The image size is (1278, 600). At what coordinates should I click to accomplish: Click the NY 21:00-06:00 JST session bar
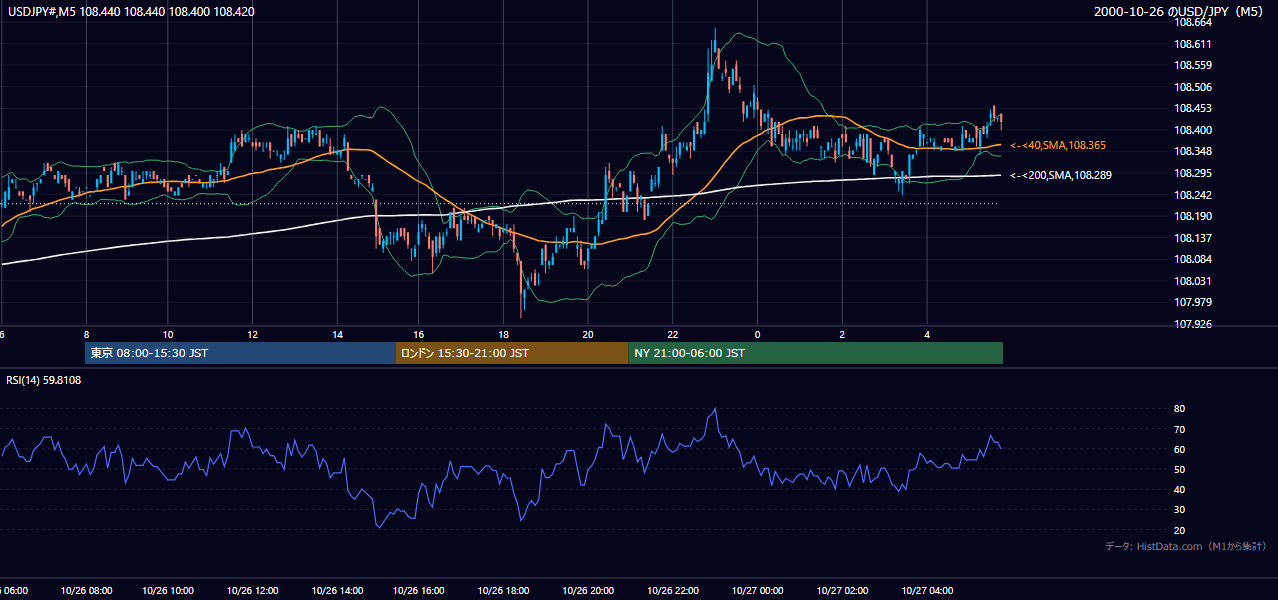tap(815, 353)
